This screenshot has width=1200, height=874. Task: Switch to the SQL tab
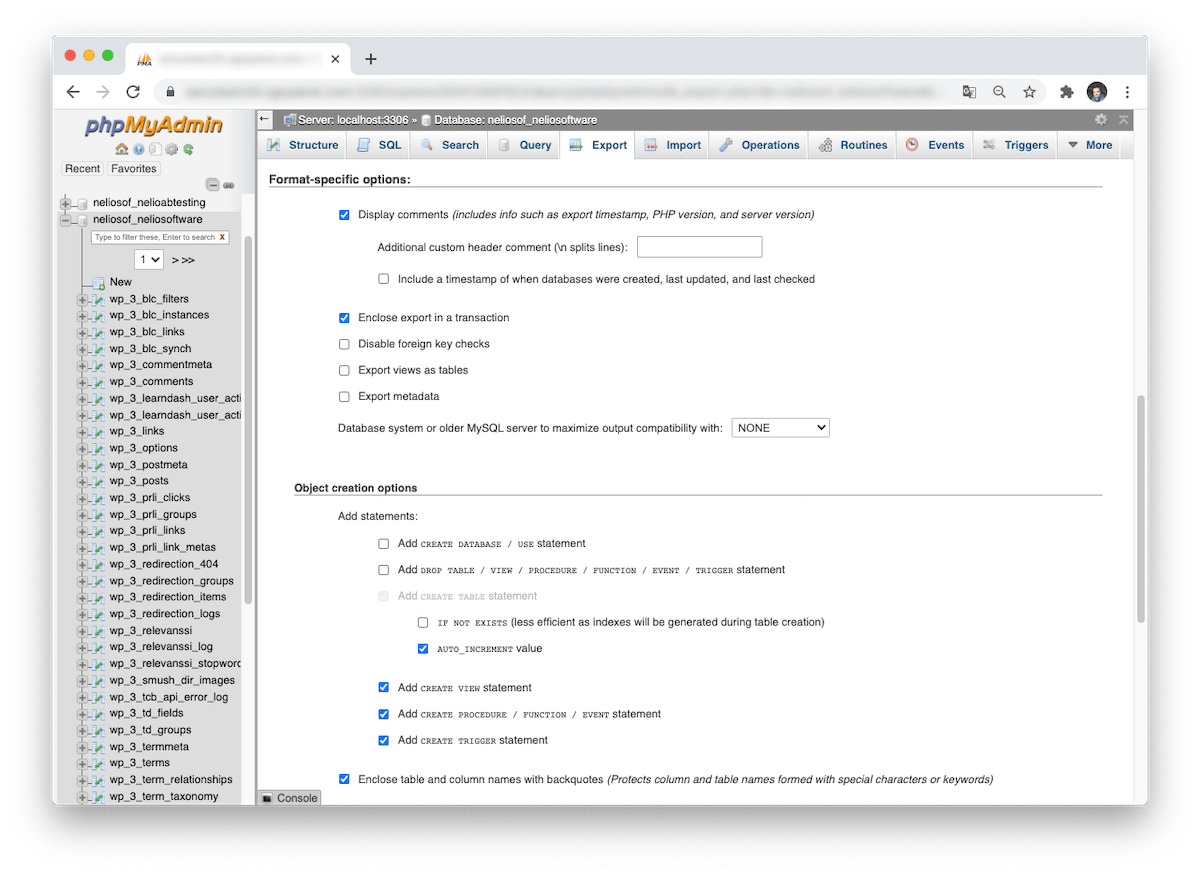(379, 145)
